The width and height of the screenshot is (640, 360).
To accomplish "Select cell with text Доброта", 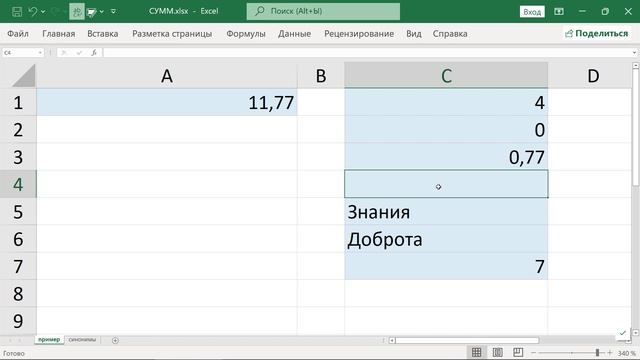I will click(x=446, y=239).
